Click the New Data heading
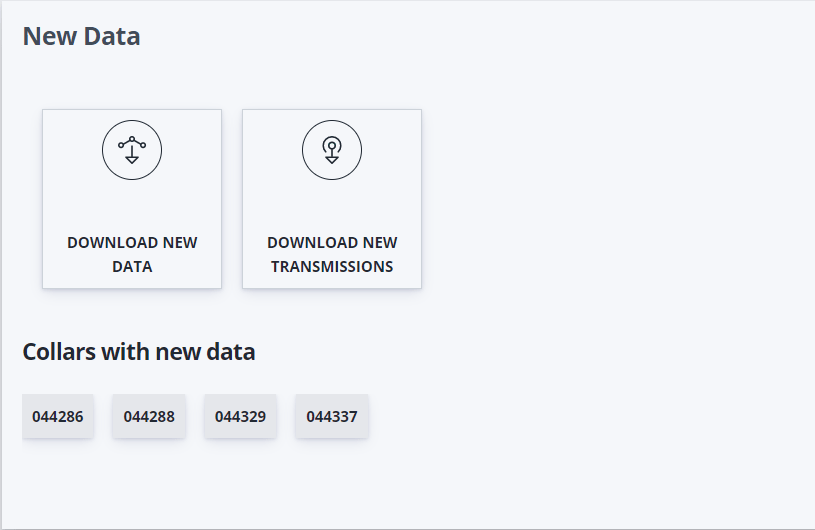The width and height of the screenshot is (815, 530). click(81, 37)
